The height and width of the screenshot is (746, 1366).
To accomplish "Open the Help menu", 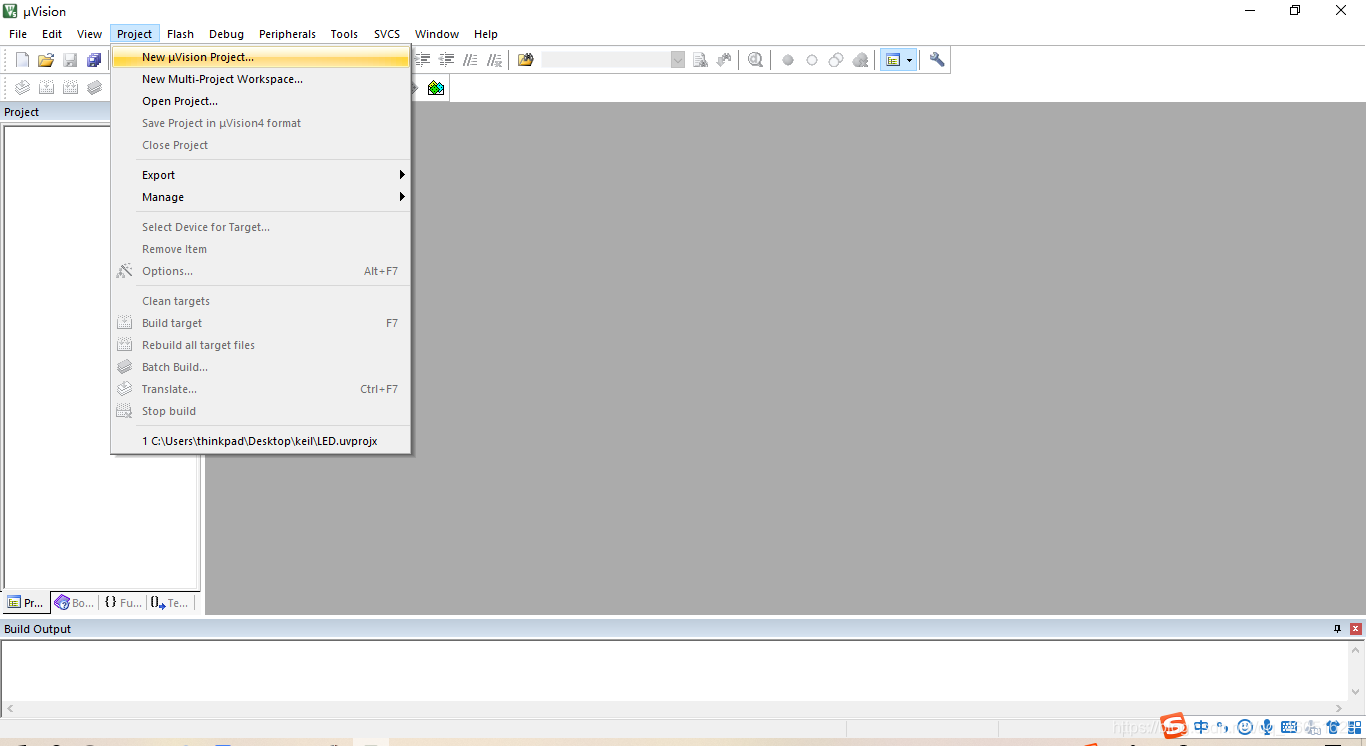I will [486, 34].
